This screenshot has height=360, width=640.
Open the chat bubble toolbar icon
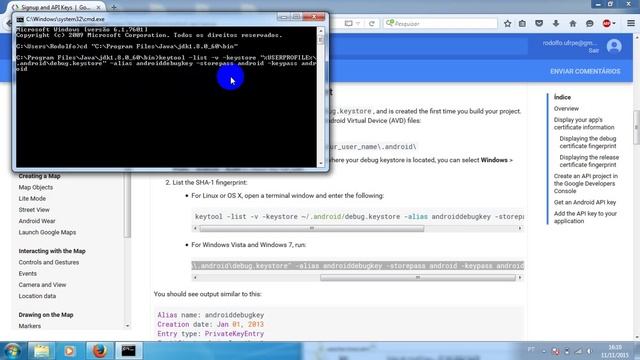pyautogui.click(x=589, y=24)
